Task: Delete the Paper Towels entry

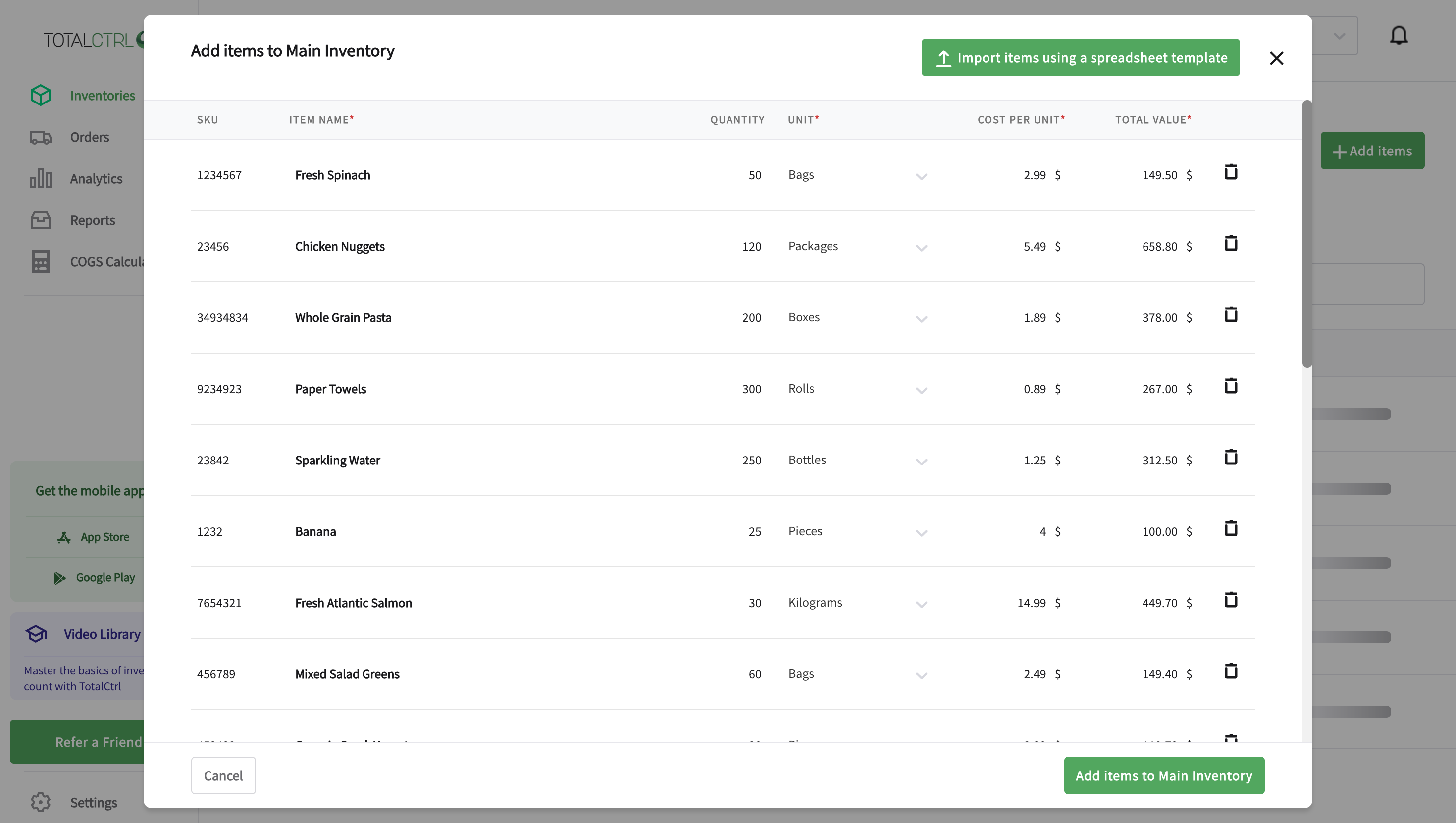Action: 1232,386
